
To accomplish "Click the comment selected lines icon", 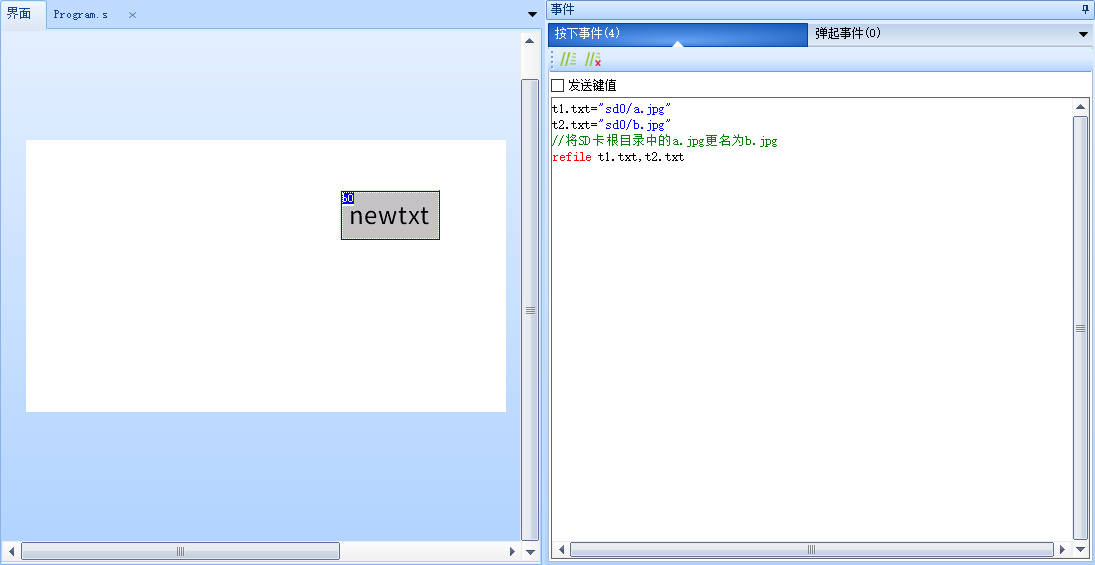I will [x=568, y=60].
